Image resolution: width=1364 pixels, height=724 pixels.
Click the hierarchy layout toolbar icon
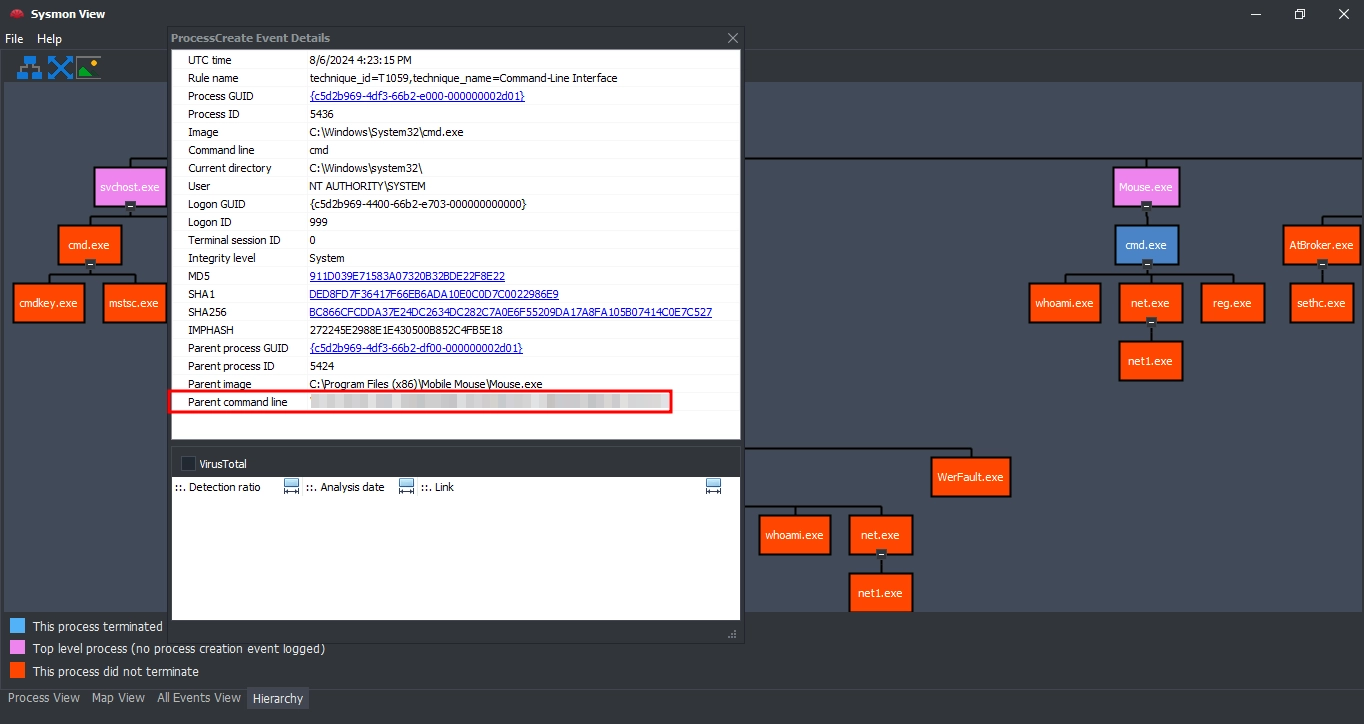(30, 68)
